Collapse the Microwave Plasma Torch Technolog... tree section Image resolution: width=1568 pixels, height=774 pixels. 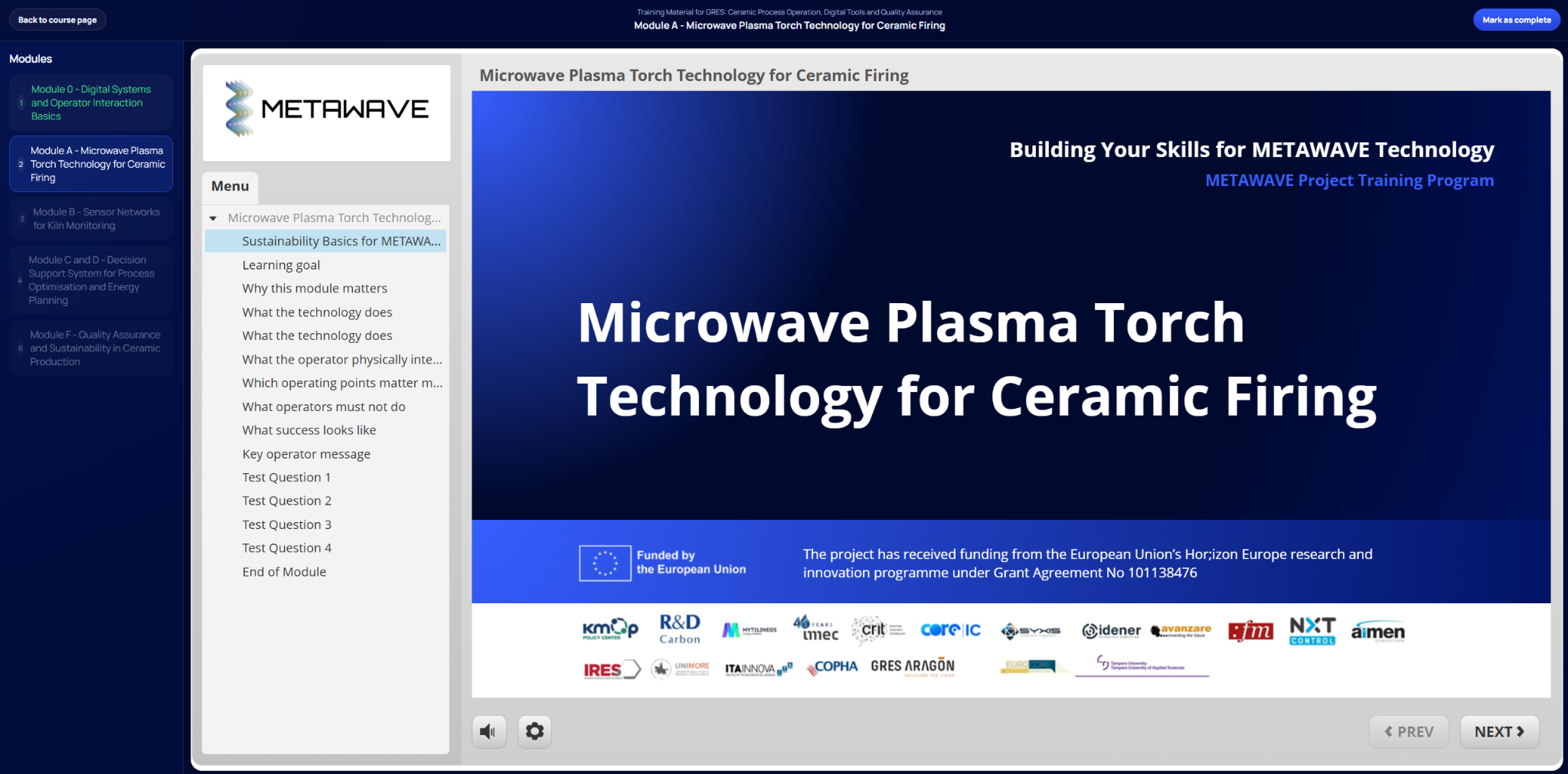coord(214,219)
